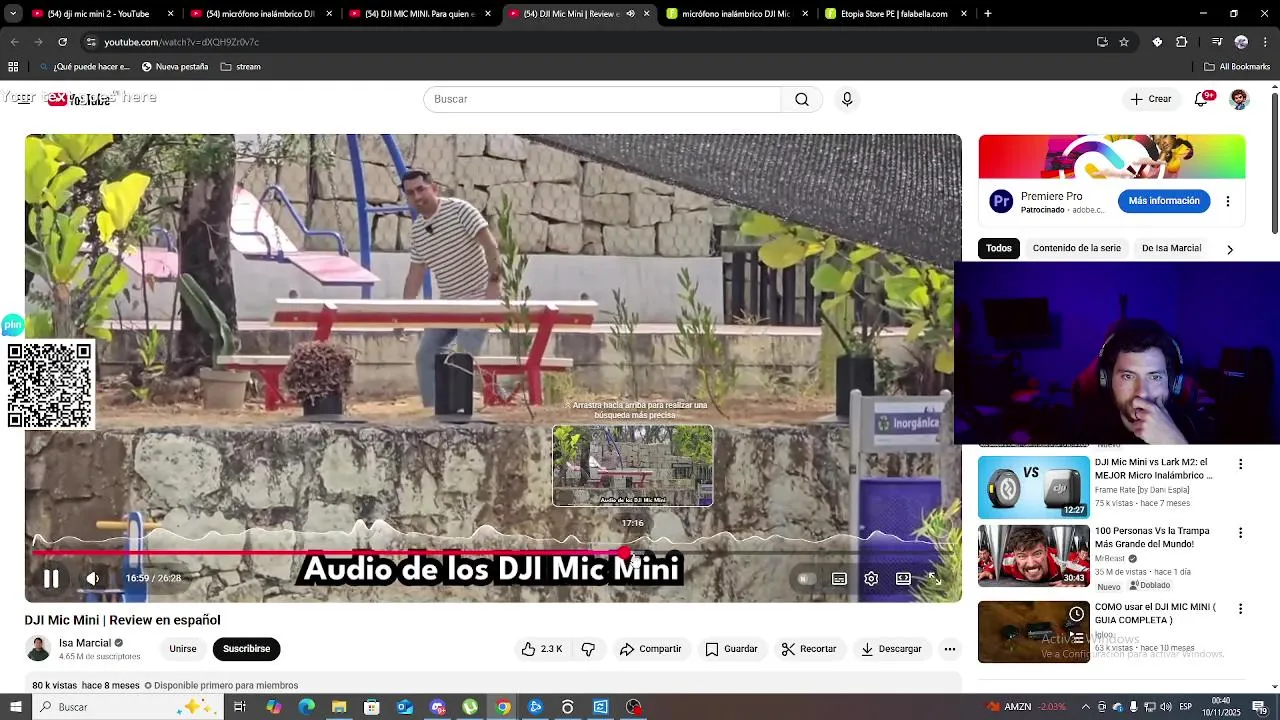Open the Windows Start menu
This screenshot has height=720, width=1280.
(15, 707)
